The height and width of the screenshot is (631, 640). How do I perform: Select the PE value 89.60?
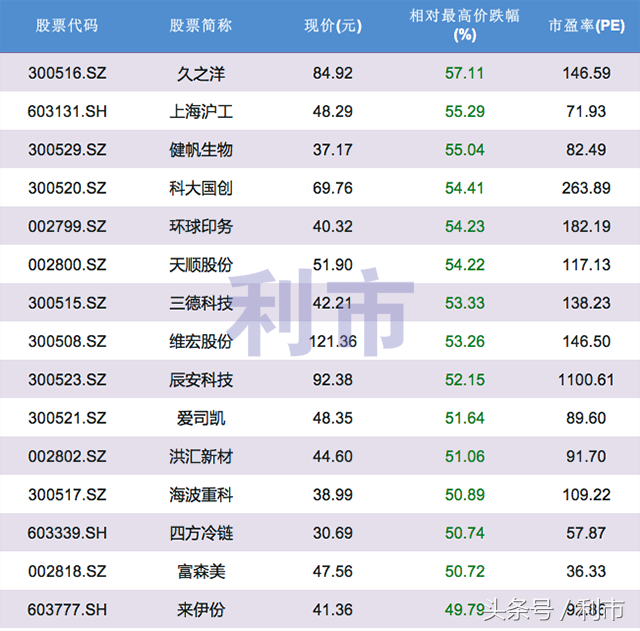[586, 418]
